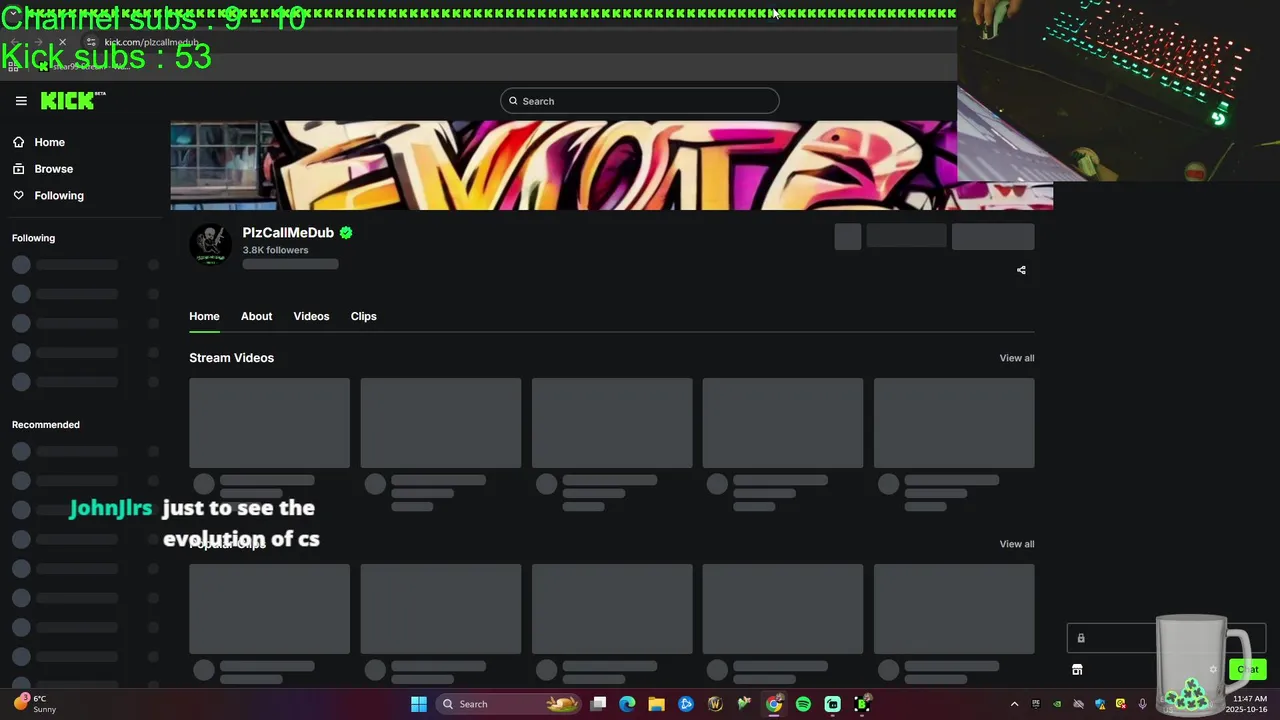Image resolution: width=1280 pixels, height=720 pixels.
Task: Open chat settings gear icon
Action: 1213,670
